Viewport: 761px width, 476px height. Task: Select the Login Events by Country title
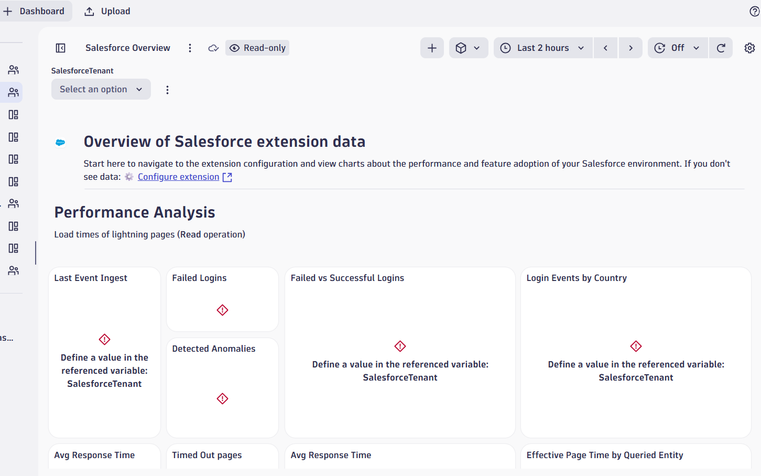(x=577, y=278)
